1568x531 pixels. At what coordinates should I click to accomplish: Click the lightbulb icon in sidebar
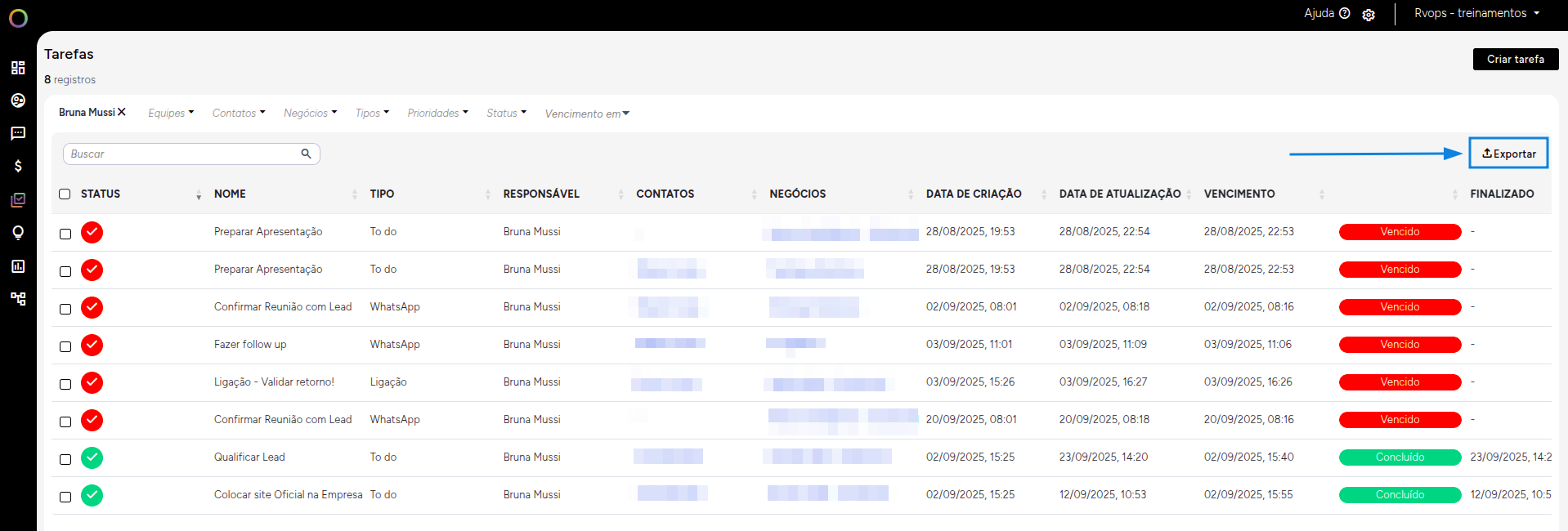tap(18, 233)
